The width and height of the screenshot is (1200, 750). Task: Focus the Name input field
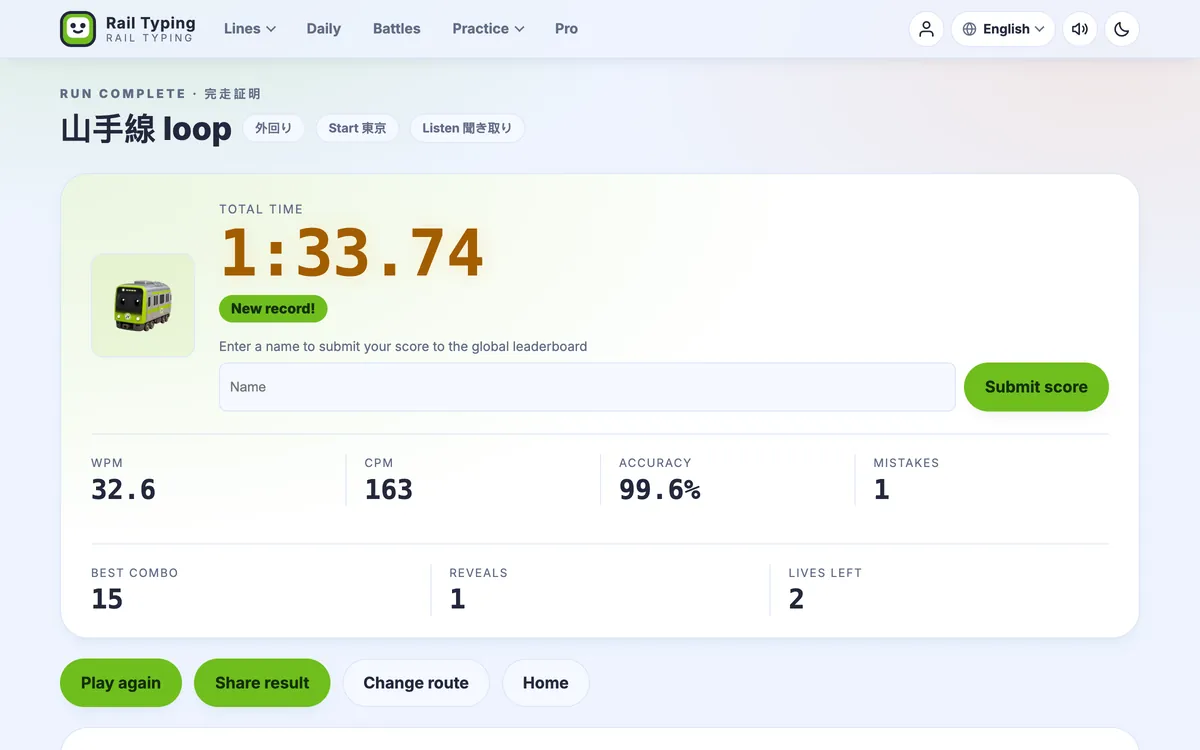pyautogui.click(x=587, y=387)
